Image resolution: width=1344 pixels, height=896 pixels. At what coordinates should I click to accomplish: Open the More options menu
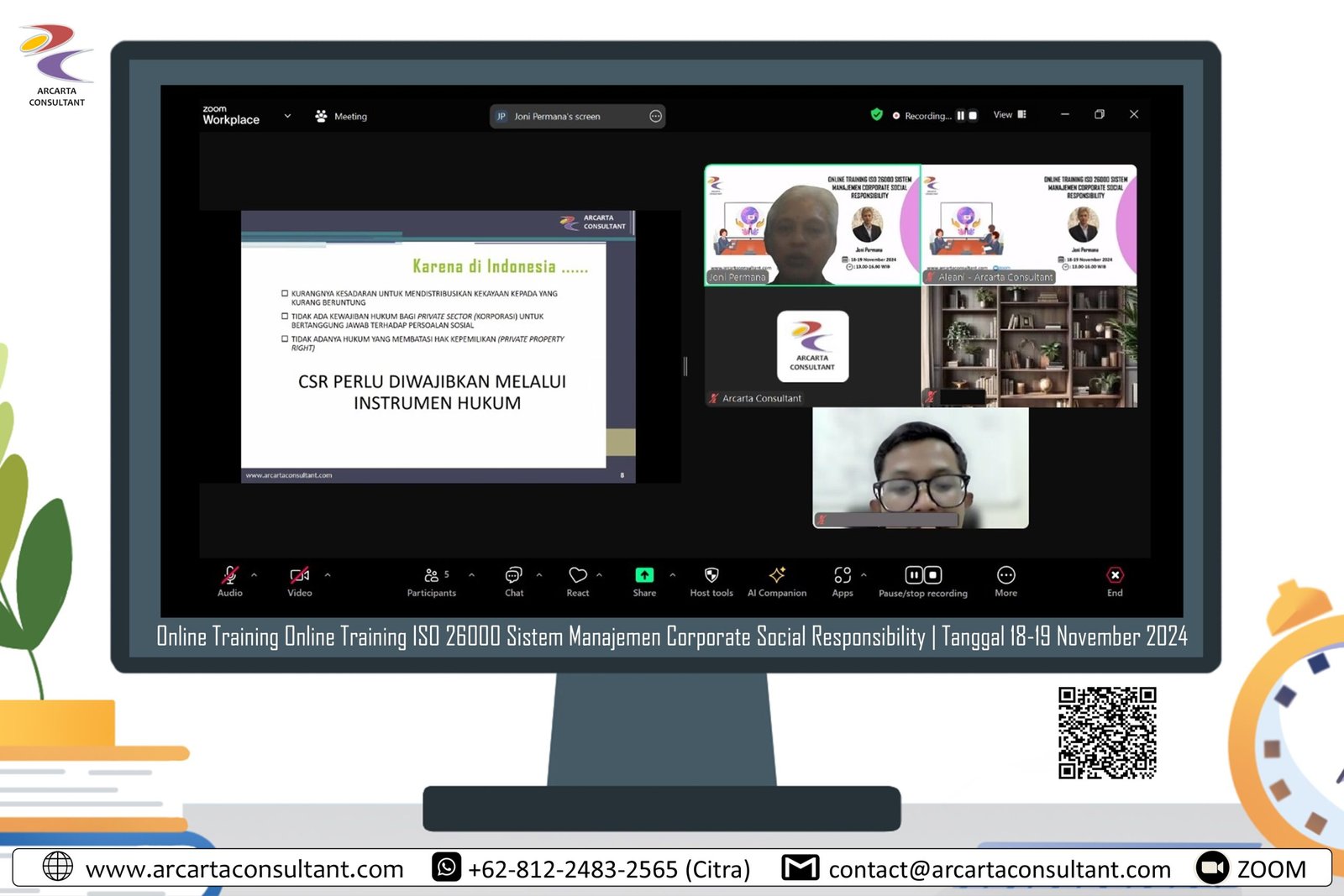click(x=1005, y=576)
